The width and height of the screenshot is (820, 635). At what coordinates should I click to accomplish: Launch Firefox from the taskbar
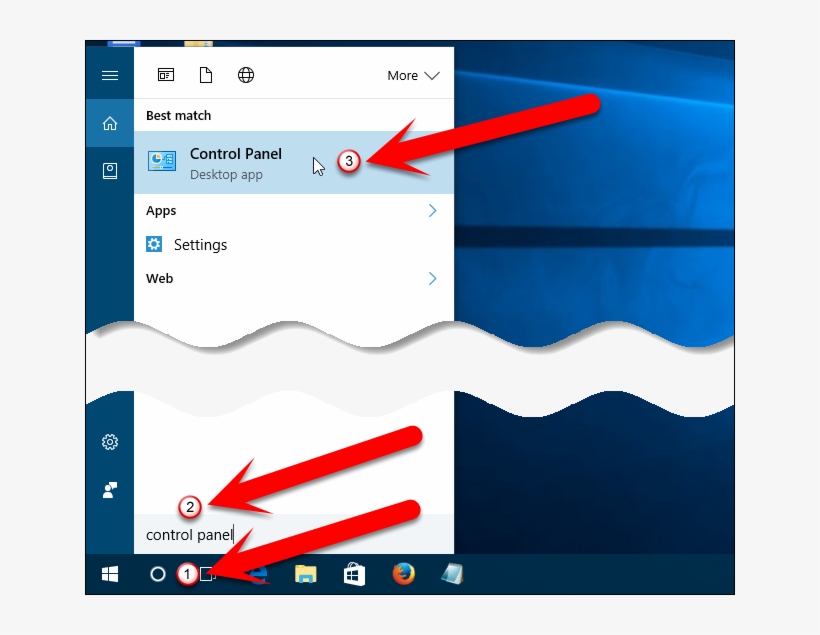[x=403, y=574]
